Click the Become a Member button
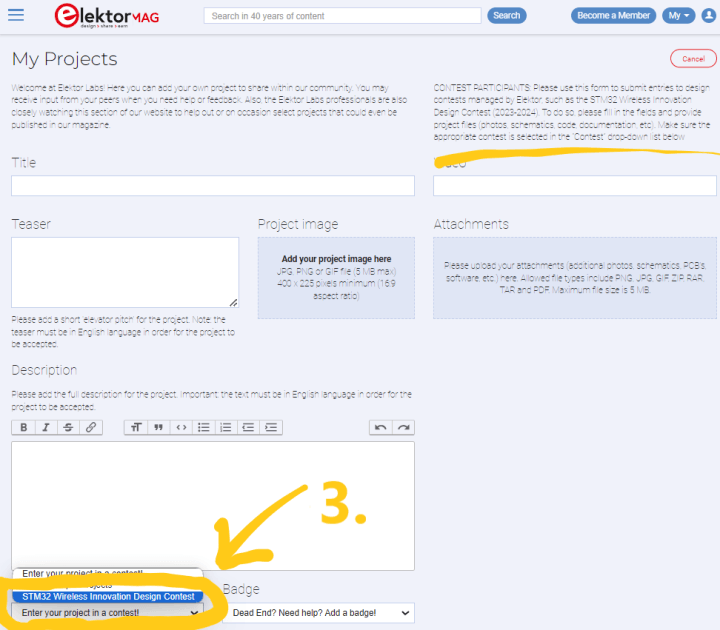This screenshot has width=720, height=630. click(x=613, y=15)
